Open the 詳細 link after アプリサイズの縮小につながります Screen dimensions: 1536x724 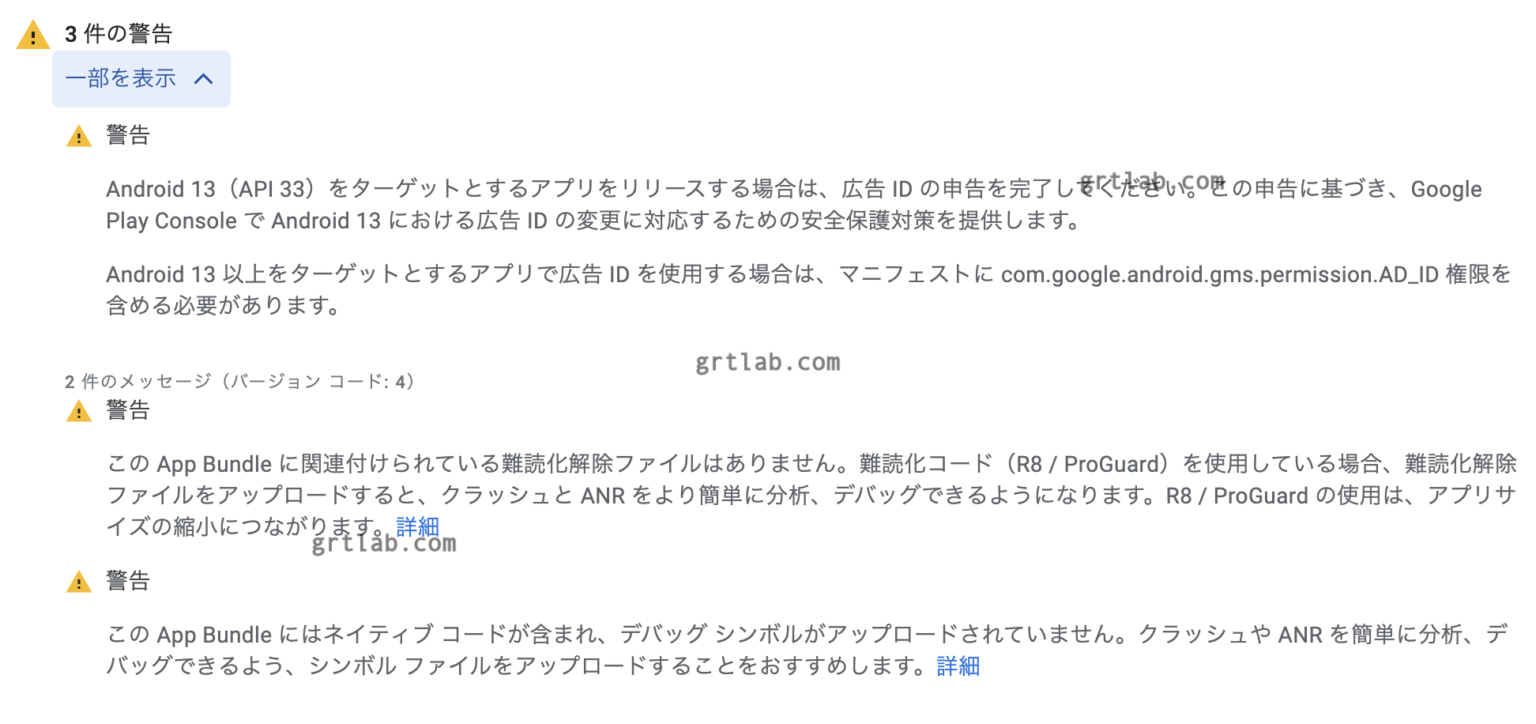(x=417, y=527)
